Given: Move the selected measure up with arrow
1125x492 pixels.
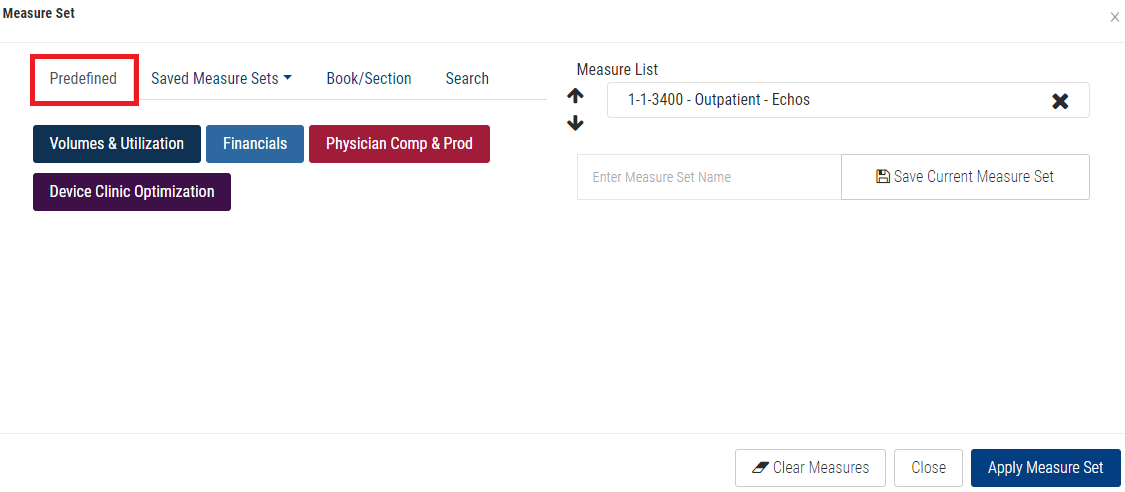Looking at the screenshot, I should (x=575, y=97).
